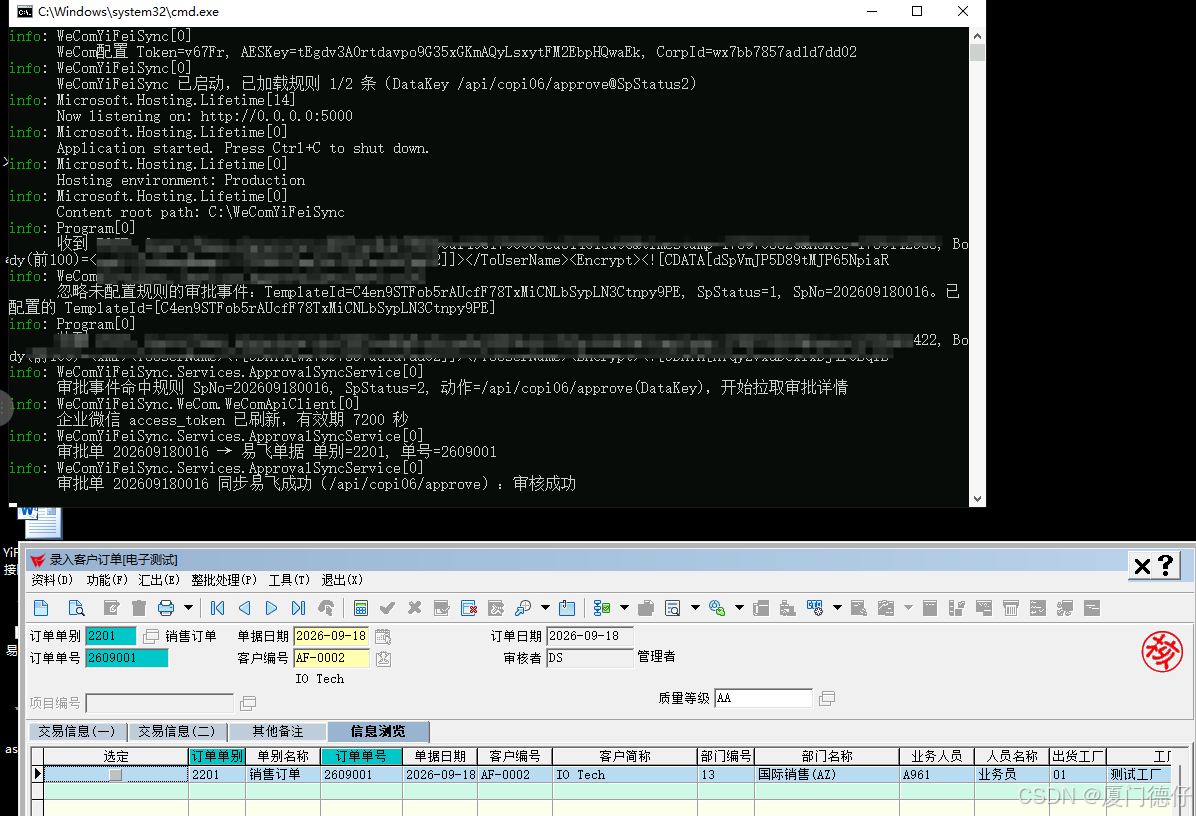The width and height of the screenshot is (1196, 816).
Task: Click the cmd.exe title bar icon
Action: point(24,11)
